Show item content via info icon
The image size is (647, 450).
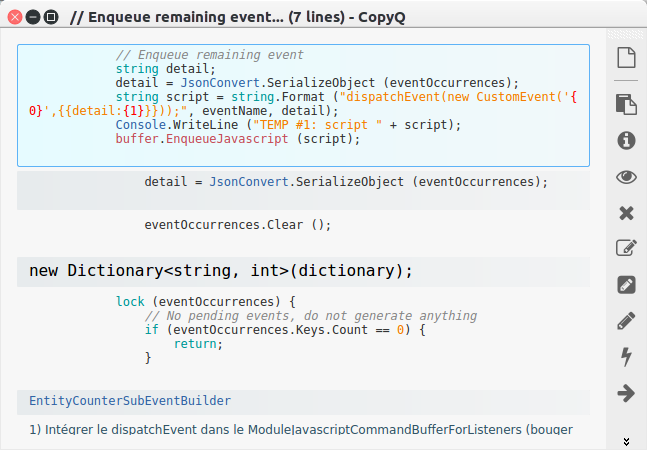tap(626, 140)
